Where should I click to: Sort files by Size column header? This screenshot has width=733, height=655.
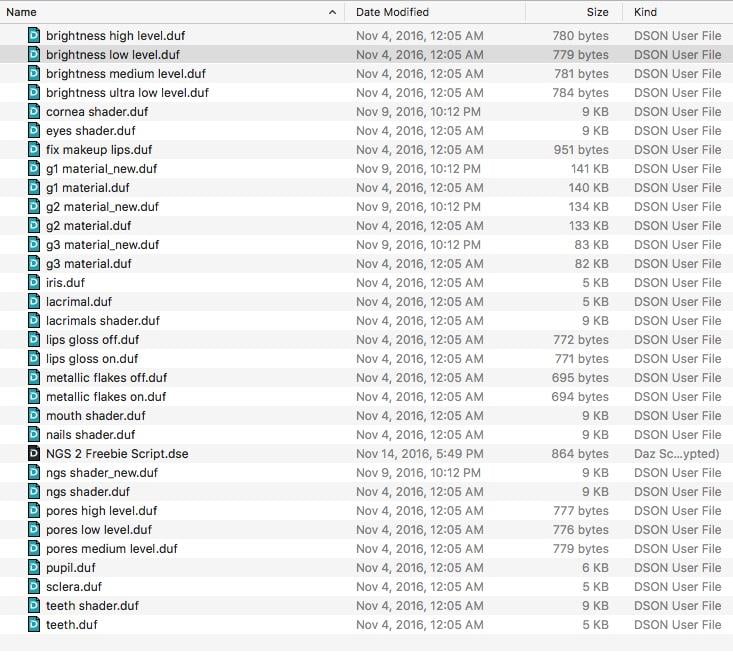(x=597, y=12)
